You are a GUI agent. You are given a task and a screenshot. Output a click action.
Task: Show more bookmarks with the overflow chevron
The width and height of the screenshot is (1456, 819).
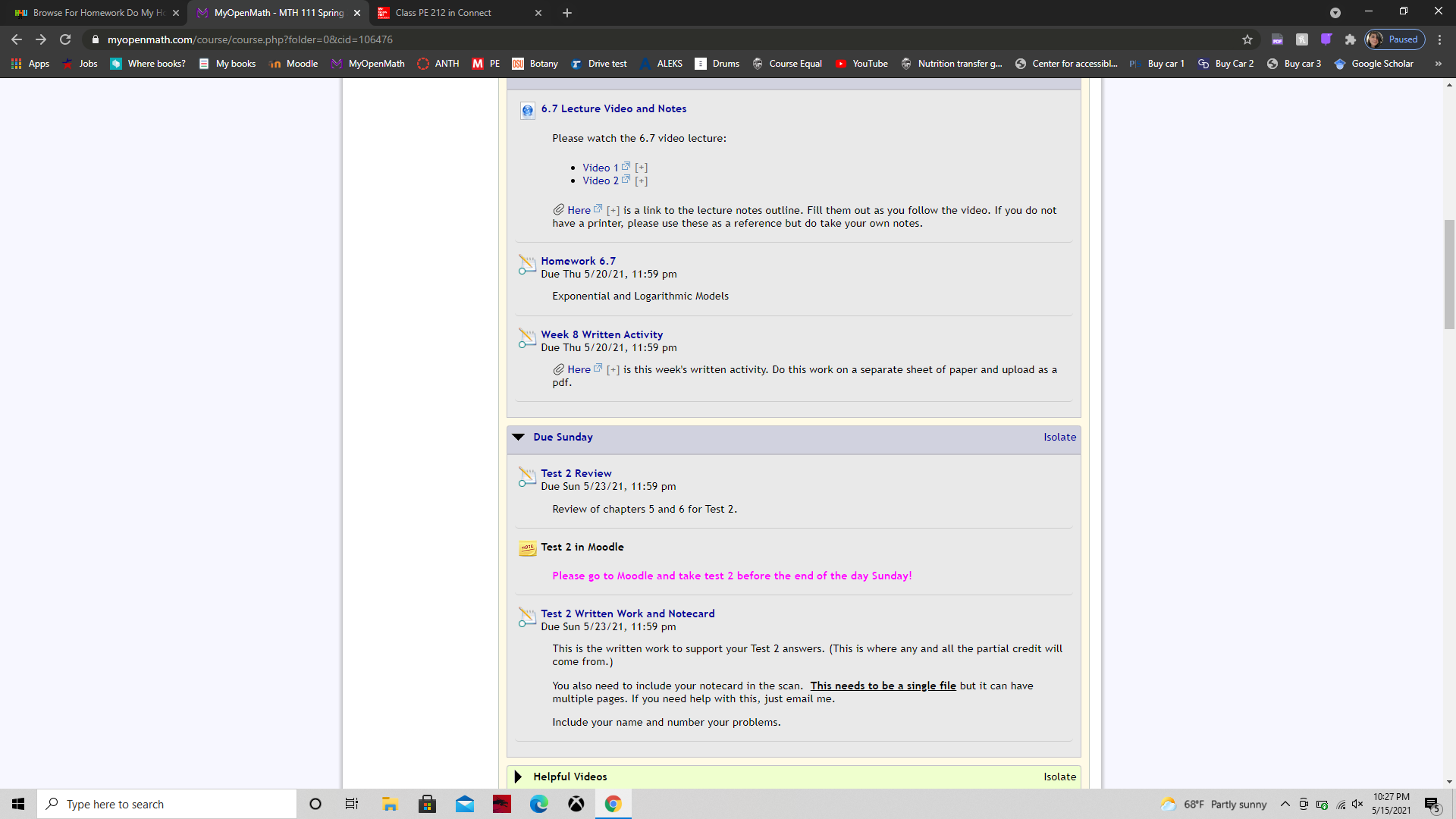[1438, 64]
